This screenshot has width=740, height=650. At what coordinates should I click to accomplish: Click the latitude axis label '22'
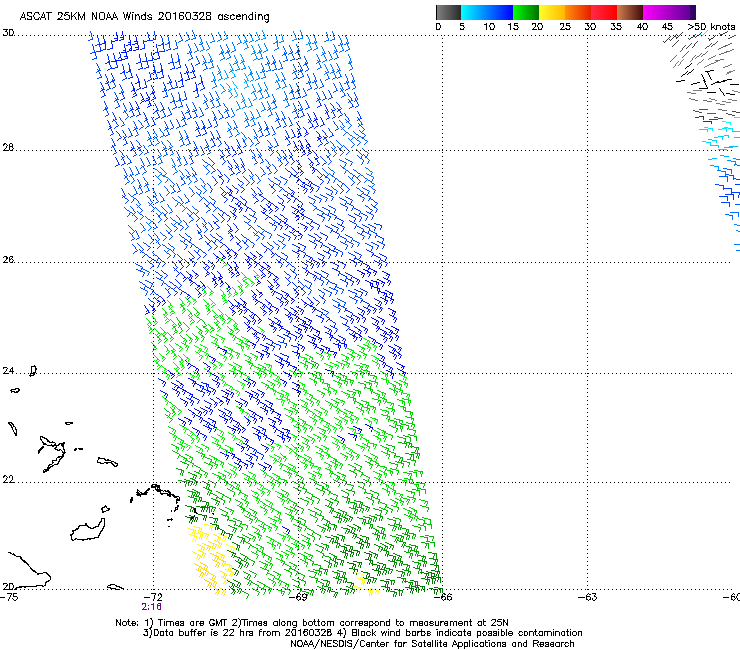pos(8,480)
